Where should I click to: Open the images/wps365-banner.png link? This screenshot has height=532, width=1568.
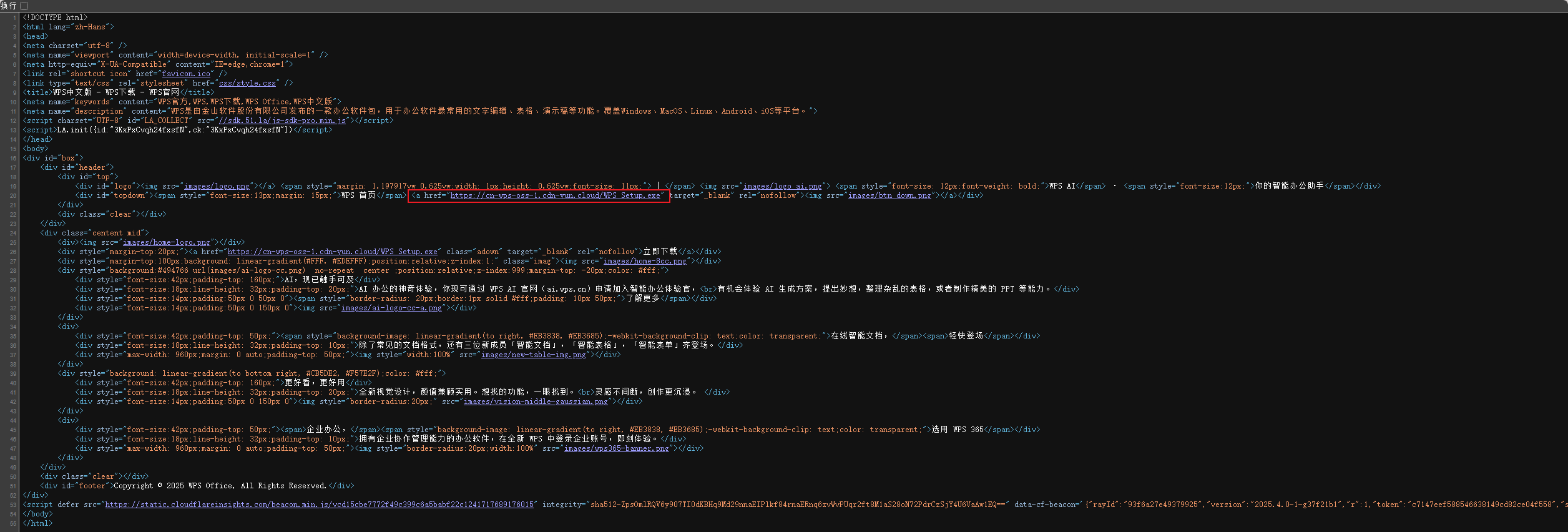[617, 448]
